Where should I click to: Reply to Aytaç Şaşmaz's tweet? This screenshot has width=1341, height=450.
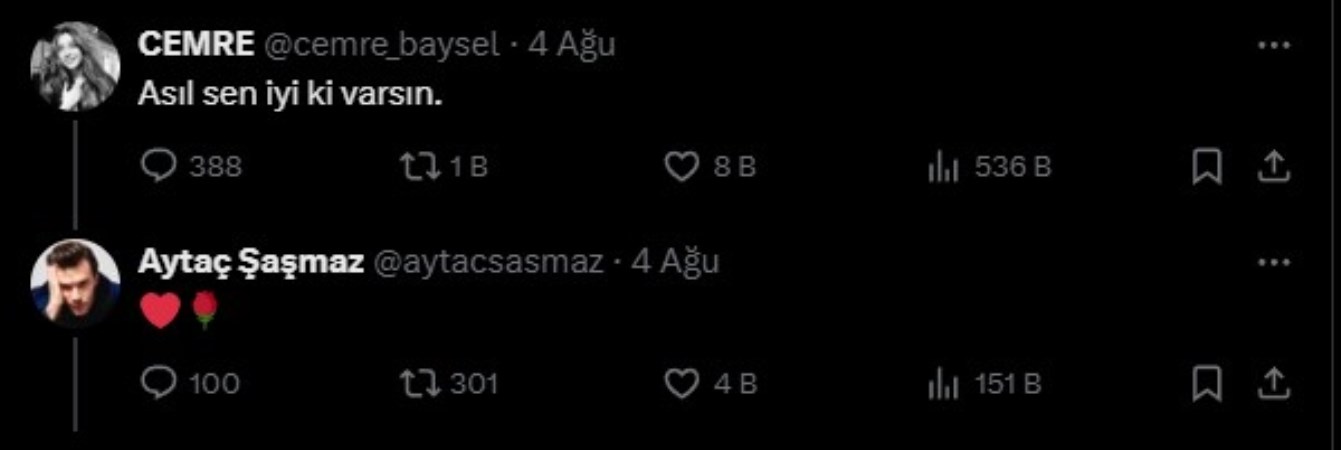tap(190, 383)
